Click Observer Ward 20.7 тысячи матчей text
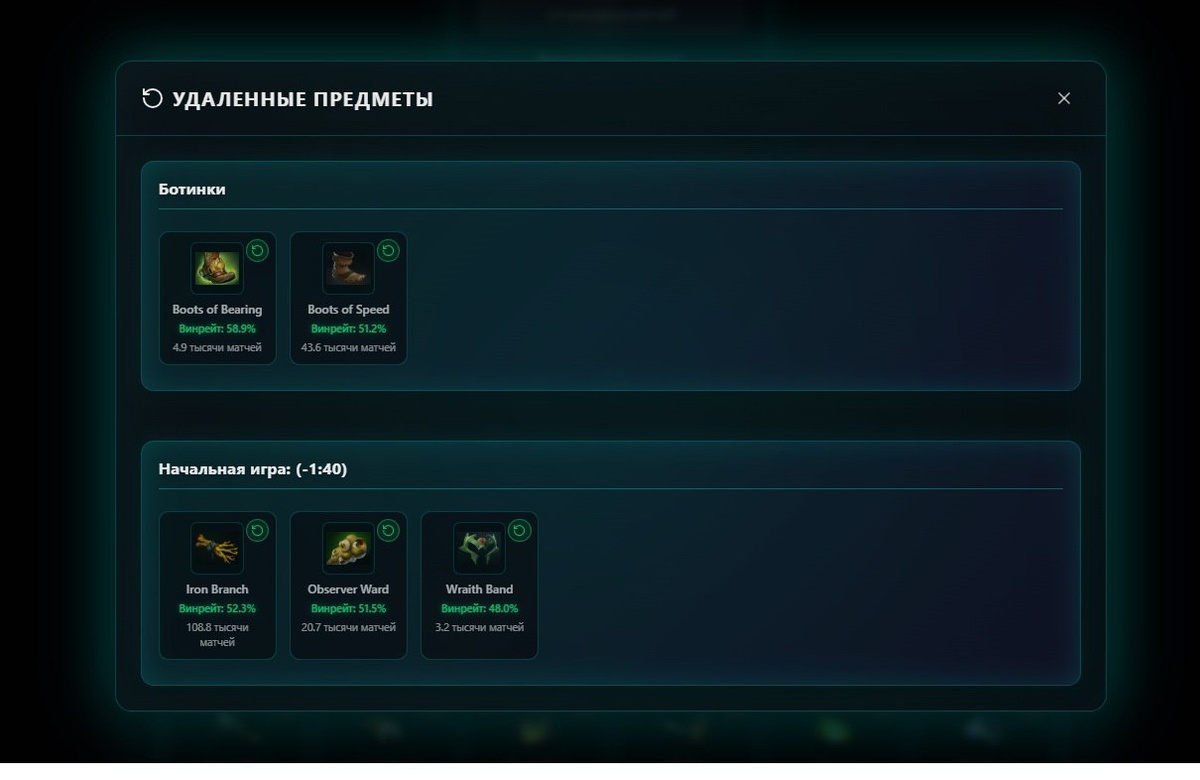The image size is (1200, 780). coord(348,628)
